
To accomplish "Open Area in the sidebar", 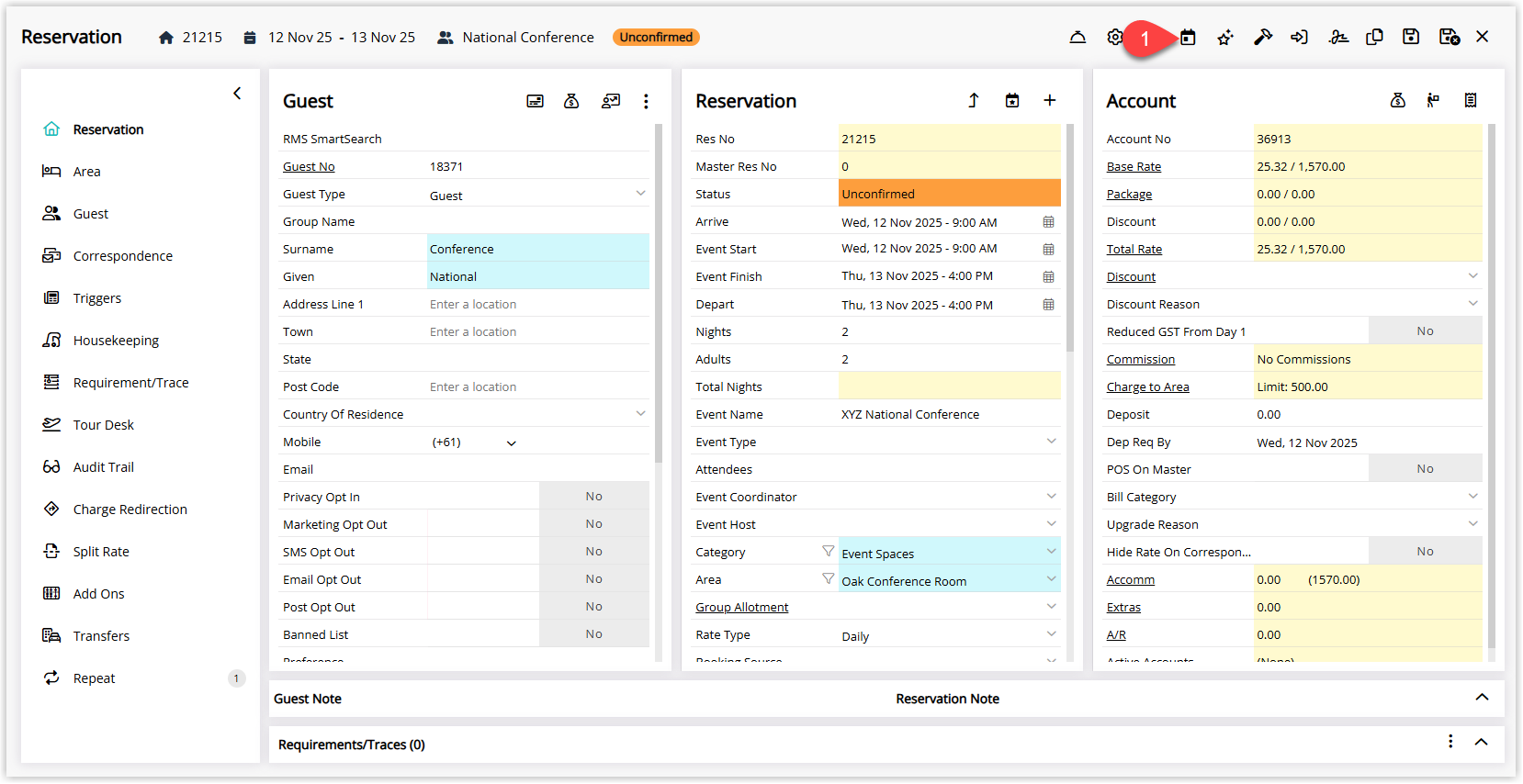I will point(87,172).
